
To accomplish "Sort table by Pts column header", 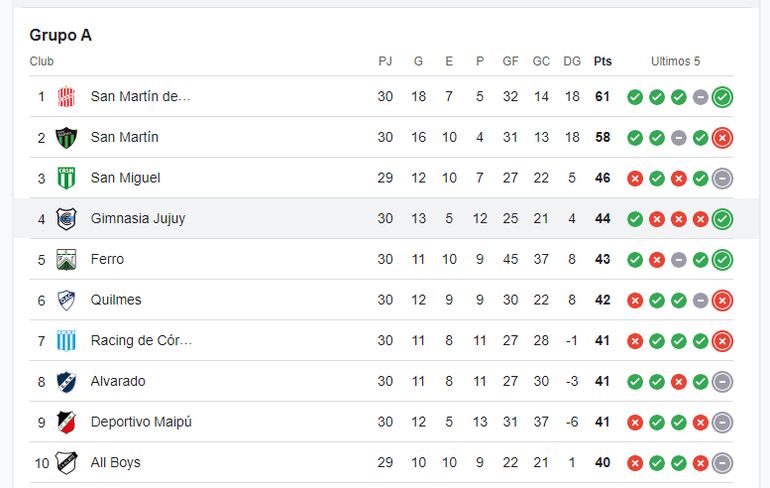I will click(x=603, y=61).
